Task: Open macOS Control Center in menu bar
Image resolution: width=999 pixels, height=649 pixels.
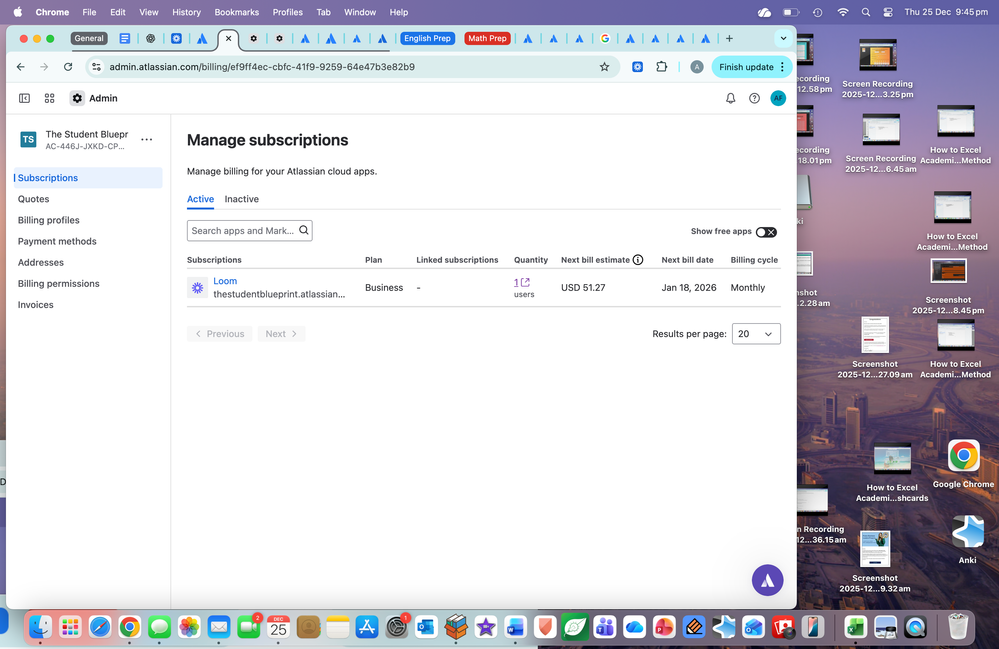Action: click(888, 12)
